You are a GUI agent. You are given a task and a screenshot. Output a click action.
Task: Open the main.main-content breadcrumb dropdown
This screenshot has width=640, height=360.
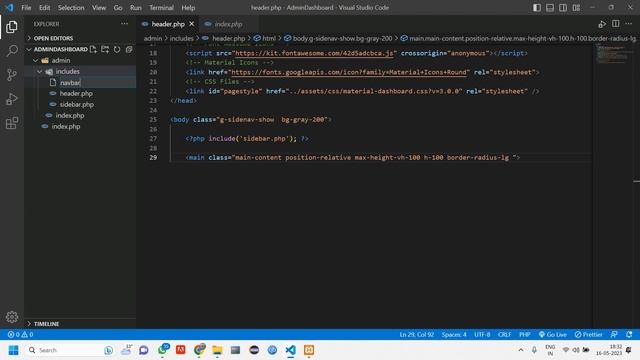coord(522,38)
